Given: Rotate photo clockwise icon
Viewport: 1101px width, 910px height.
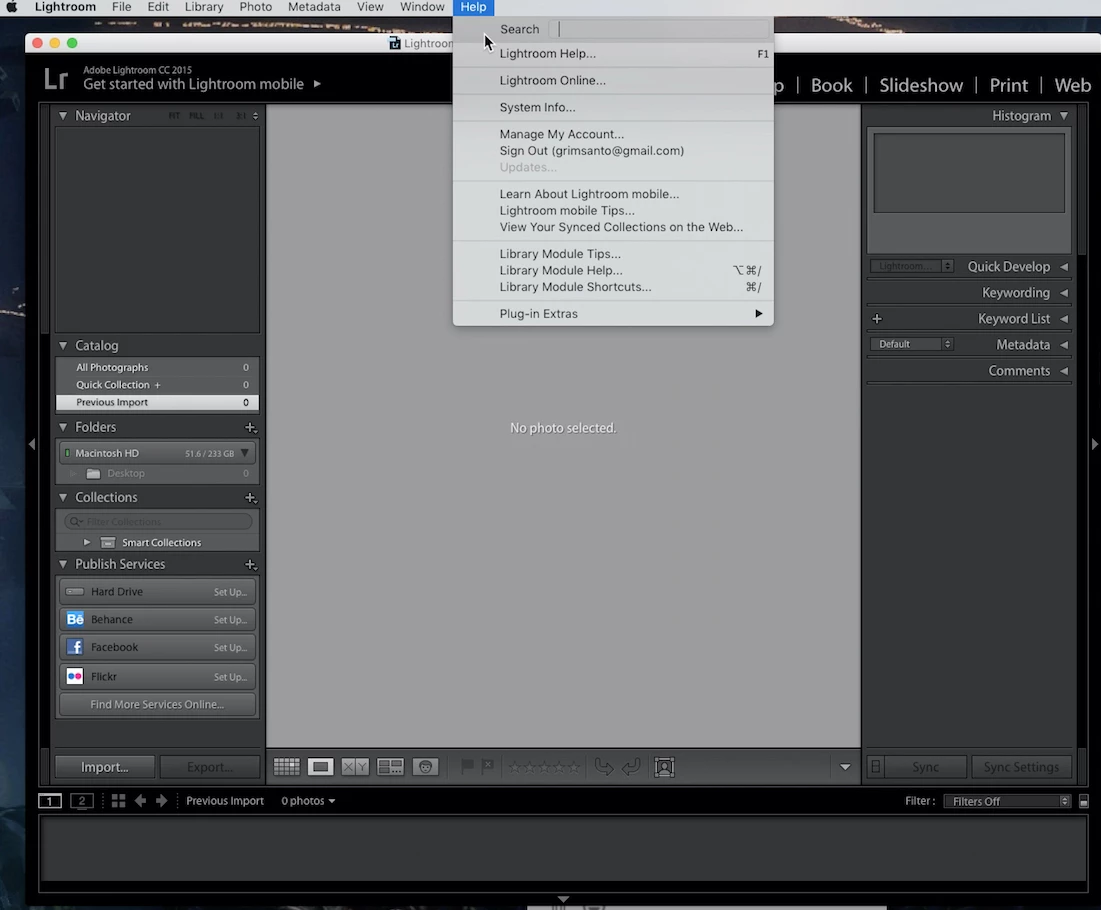Looking at the screenshot, I should point(631,767).
